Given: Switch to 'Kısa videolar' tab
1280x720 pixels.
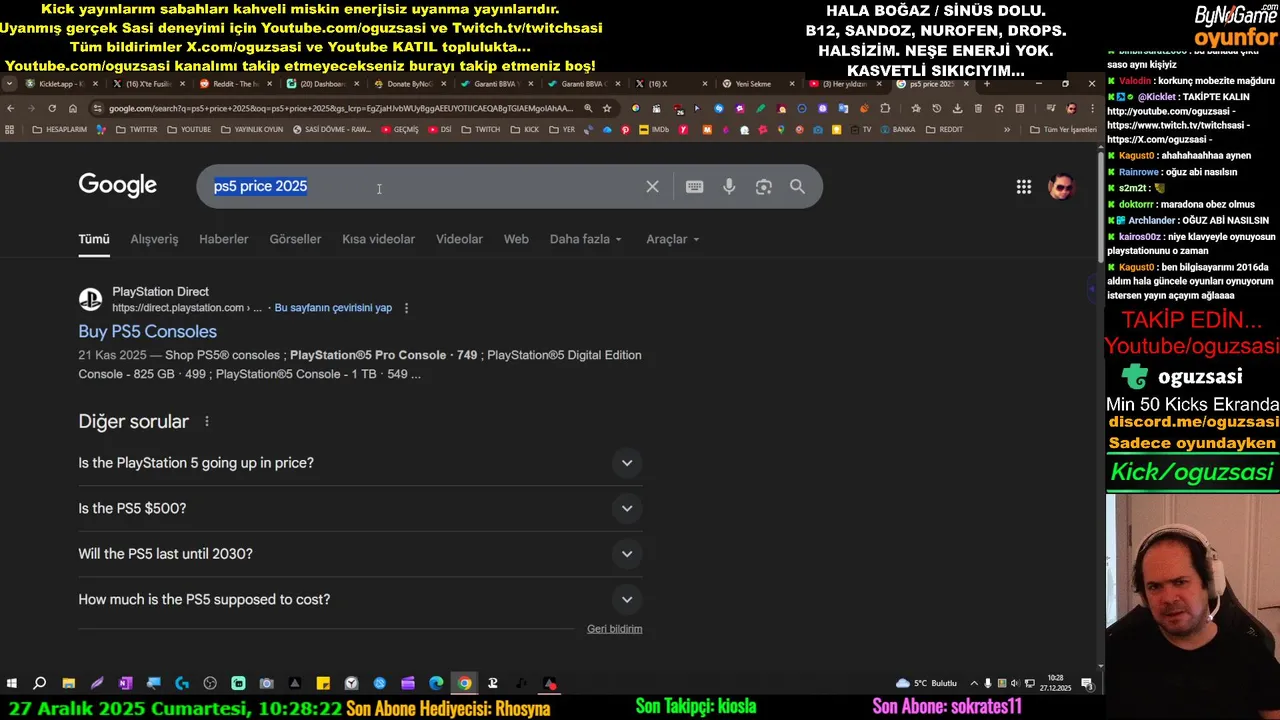Looking at the screenshot, I should tap(378, 239).
